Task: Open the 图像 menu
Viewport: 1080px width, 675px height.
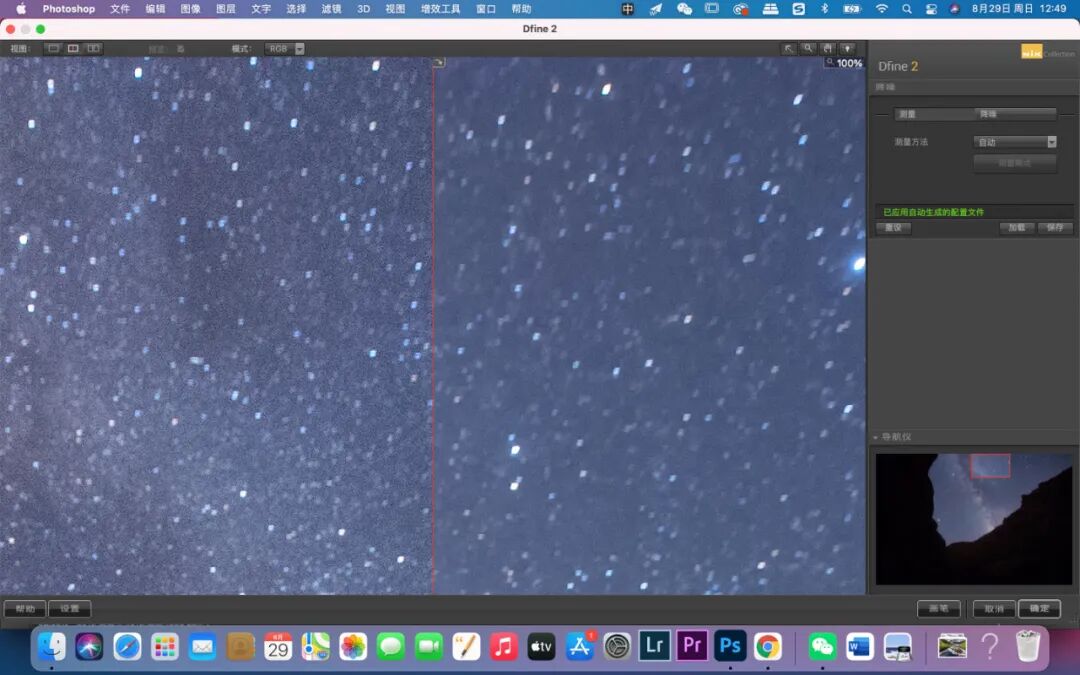Action: pyautogui.click(x=190, y=9)
